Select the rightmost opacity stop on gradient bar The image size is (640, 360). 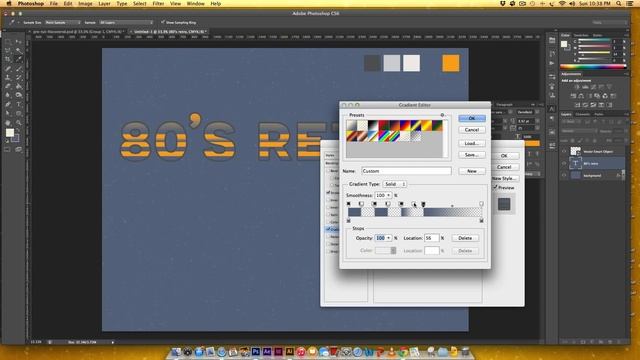click(481, 204)
